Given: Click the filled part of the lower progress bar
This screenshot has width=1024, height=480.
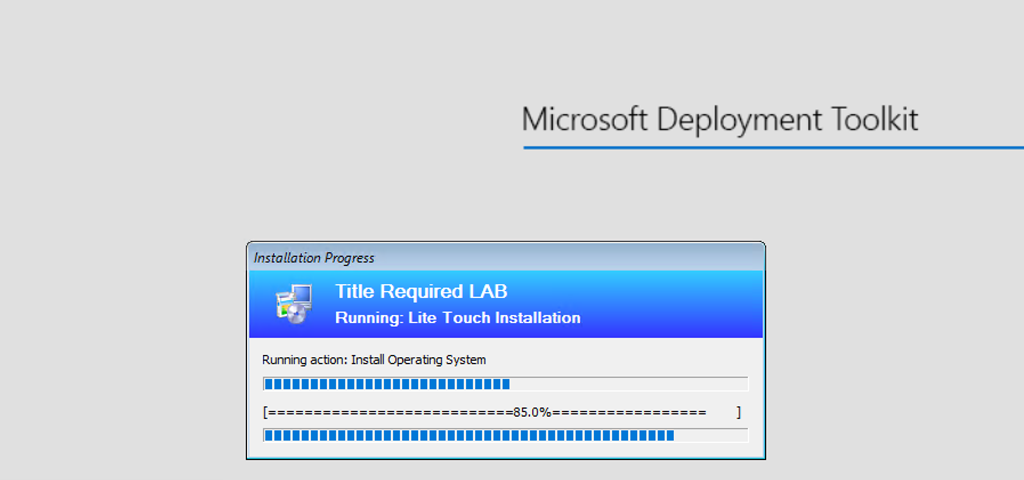Looking at the screenshot, I should (468, 435).
